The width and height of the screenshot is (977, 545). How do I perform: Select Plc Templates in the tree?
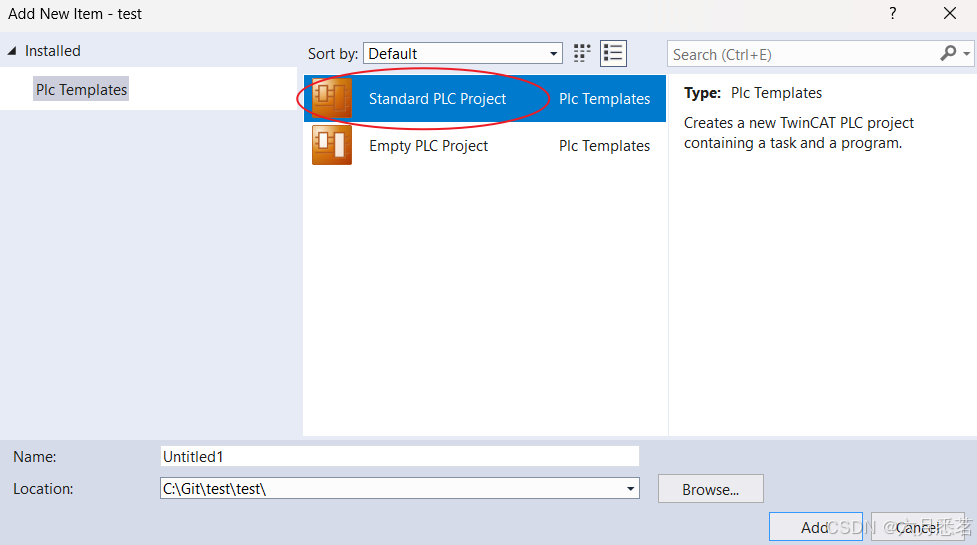click(81, 90)
